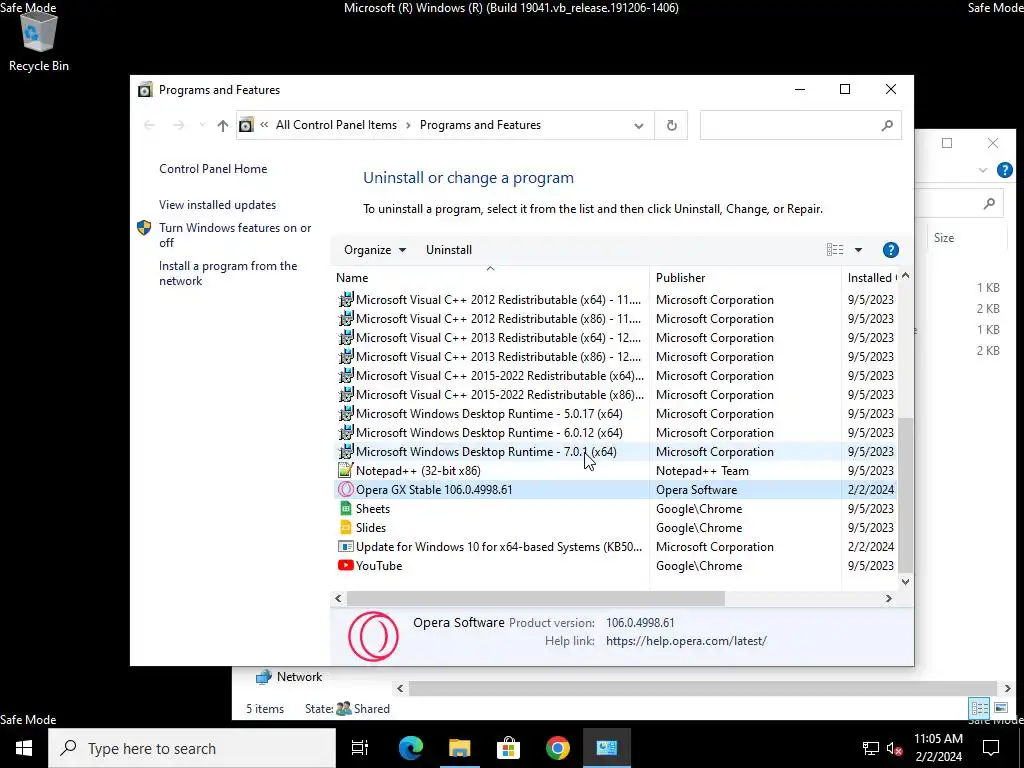Click the Change your view icon
This screenshot has width=1024, height=768.
pyautogui.click(x=835, y=250)
